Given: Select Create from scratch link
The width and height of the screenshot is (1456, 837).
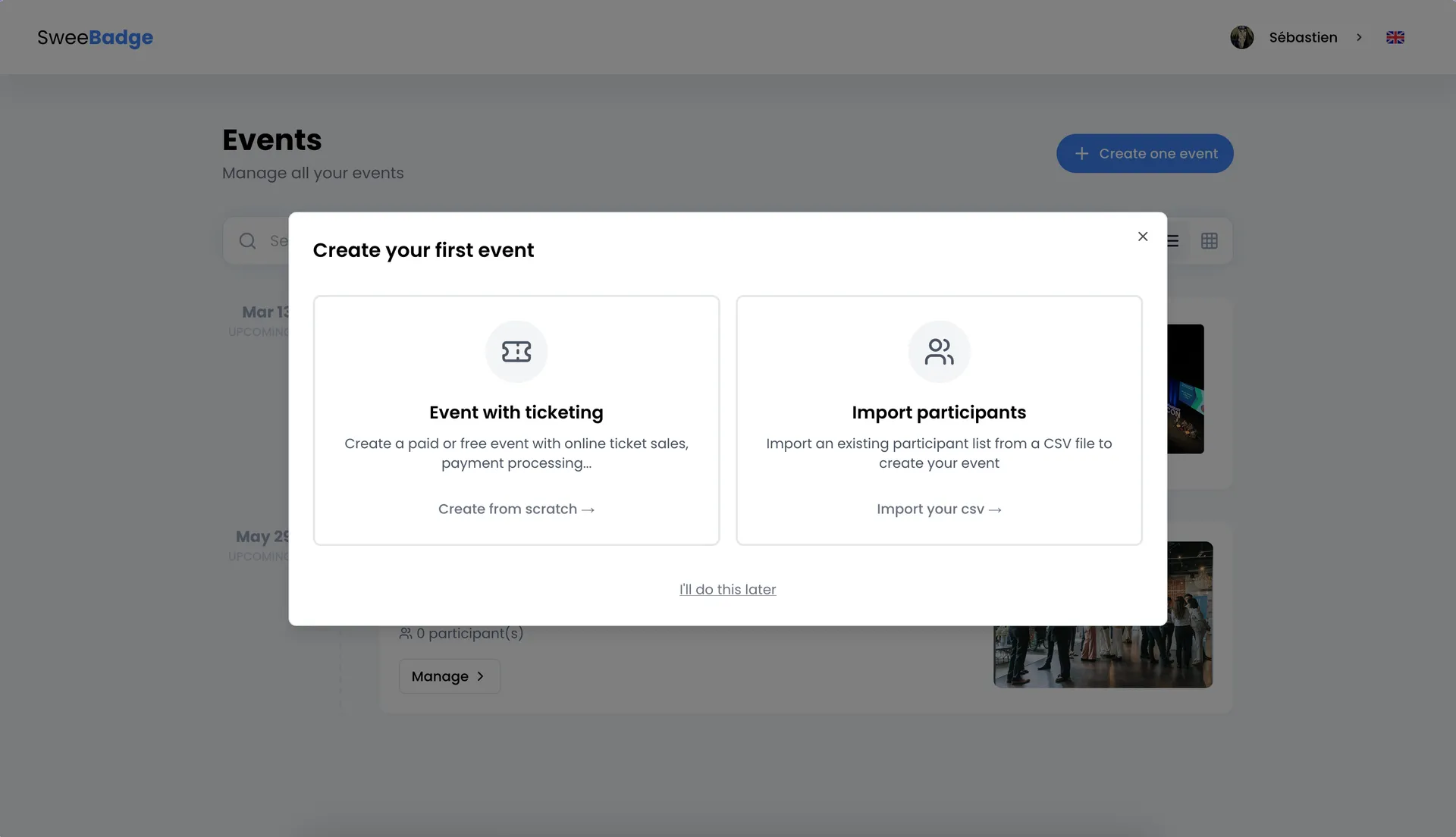Looking at the screenshot, I should pyautogui.click(x=516, y=509).
